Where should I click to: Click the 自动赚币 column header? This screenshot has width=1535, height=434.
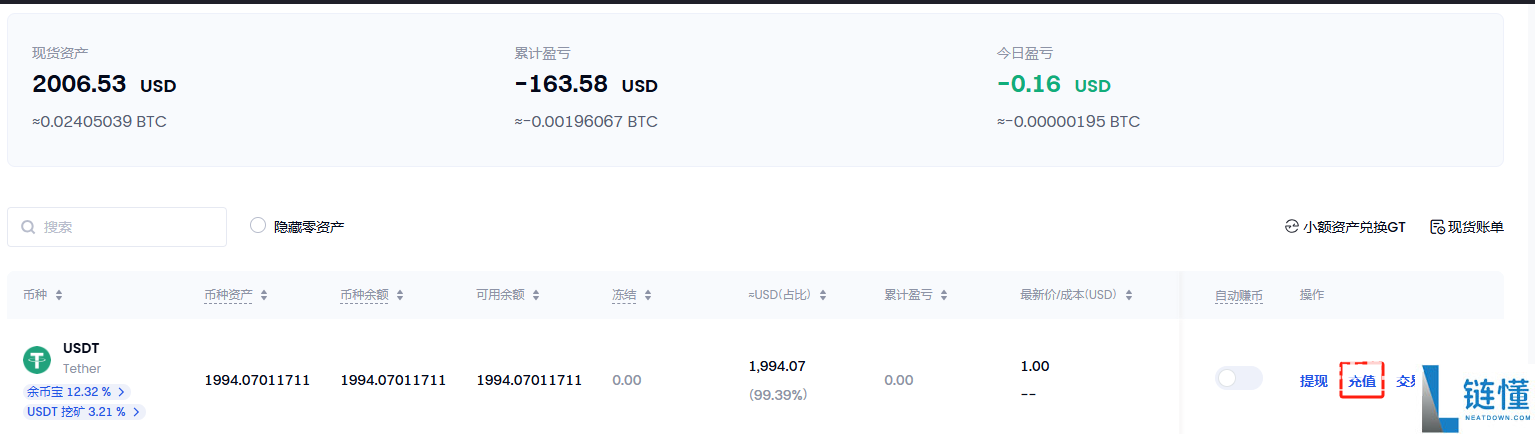pyautogui.click(x=1238, y=295)
